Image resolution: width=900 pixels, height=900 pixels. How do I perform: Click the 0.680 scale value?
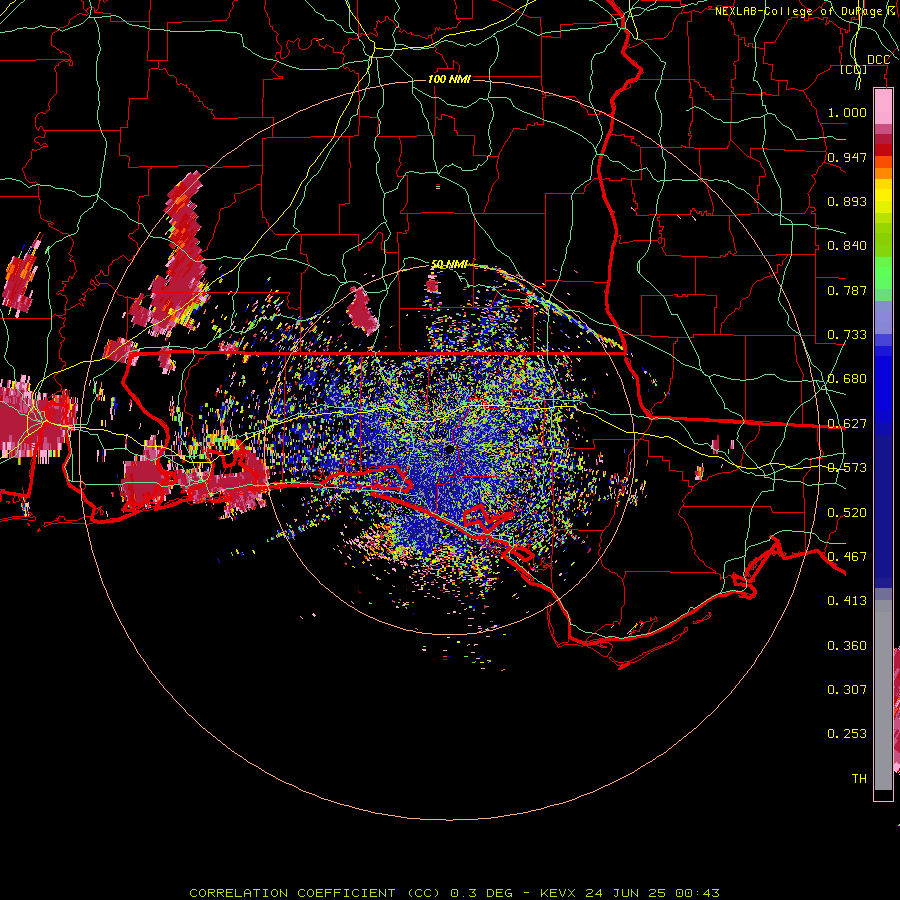pos(847,378)
